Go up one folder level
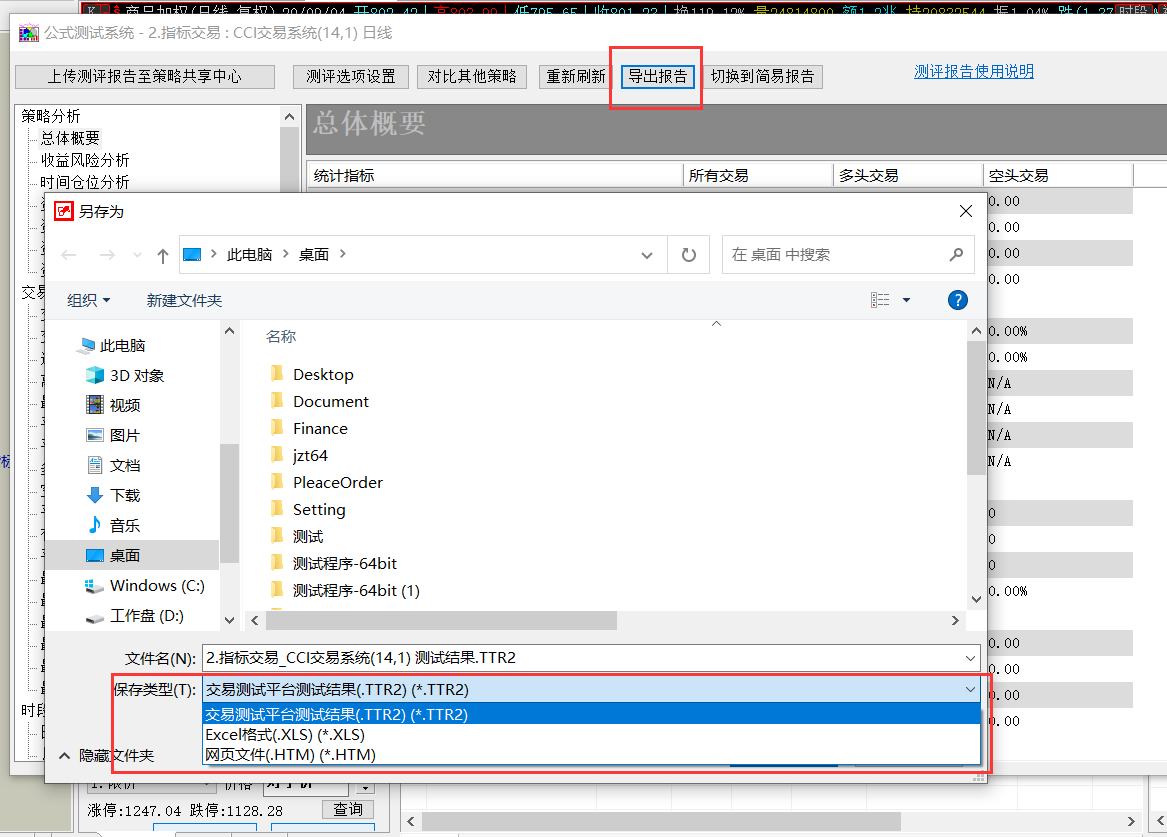Screen dimensions: 1167x837 point(162,255)
